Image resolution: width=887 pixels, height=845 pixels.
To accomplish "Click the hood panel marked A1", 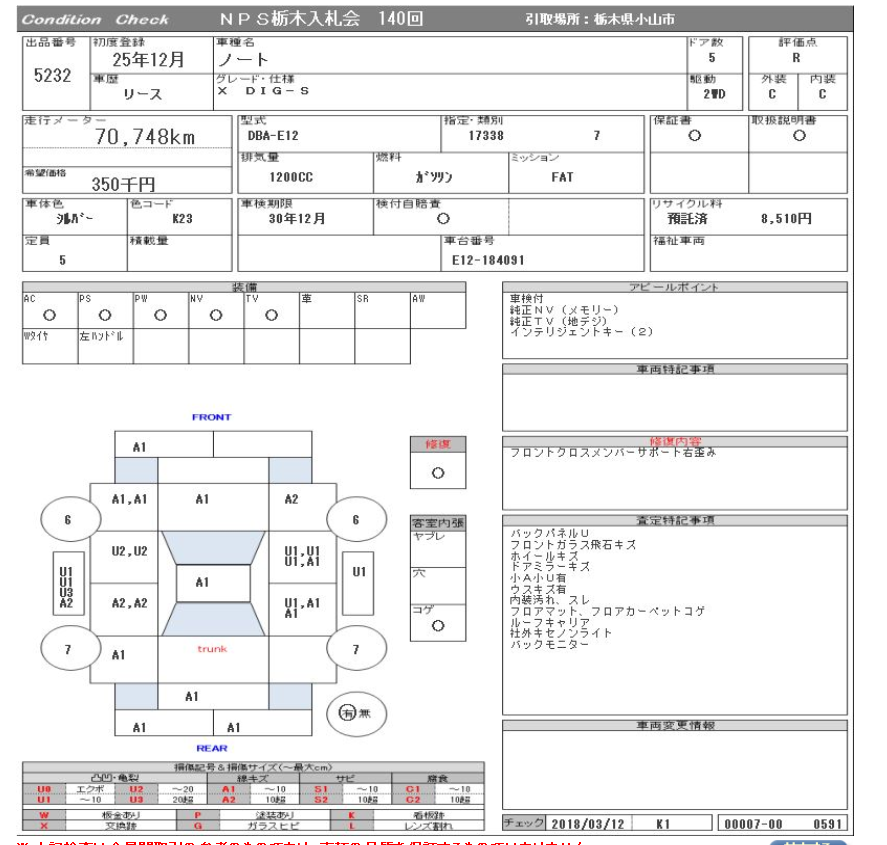I will point(202,499).
